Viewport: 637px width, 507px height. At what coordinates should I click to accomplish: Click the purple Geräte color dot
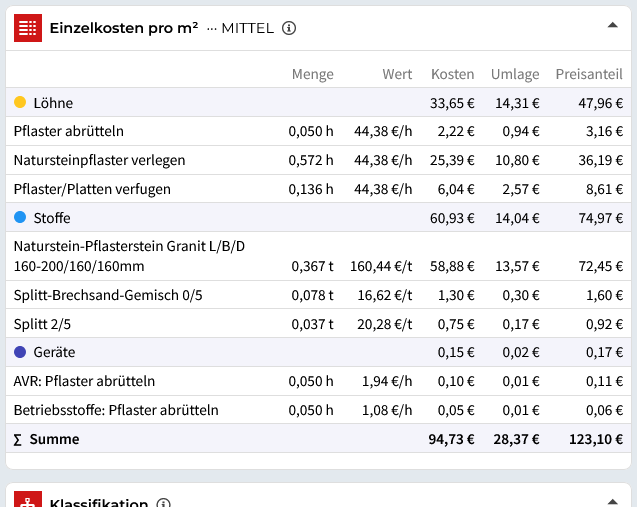(x=20, y=352)
